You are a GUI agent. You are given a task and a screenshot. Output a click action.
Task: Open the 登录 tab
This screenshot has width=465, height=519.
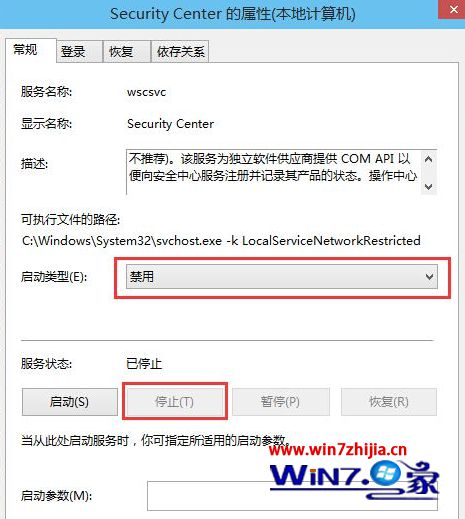(79, 52)
